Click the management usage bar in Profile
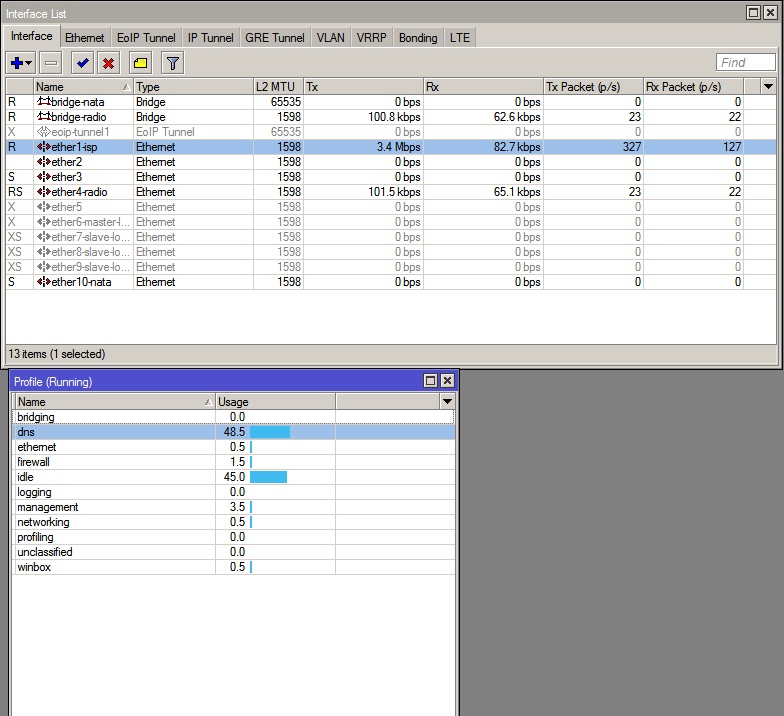The image size is (784, 716). (x=251, y=507)
